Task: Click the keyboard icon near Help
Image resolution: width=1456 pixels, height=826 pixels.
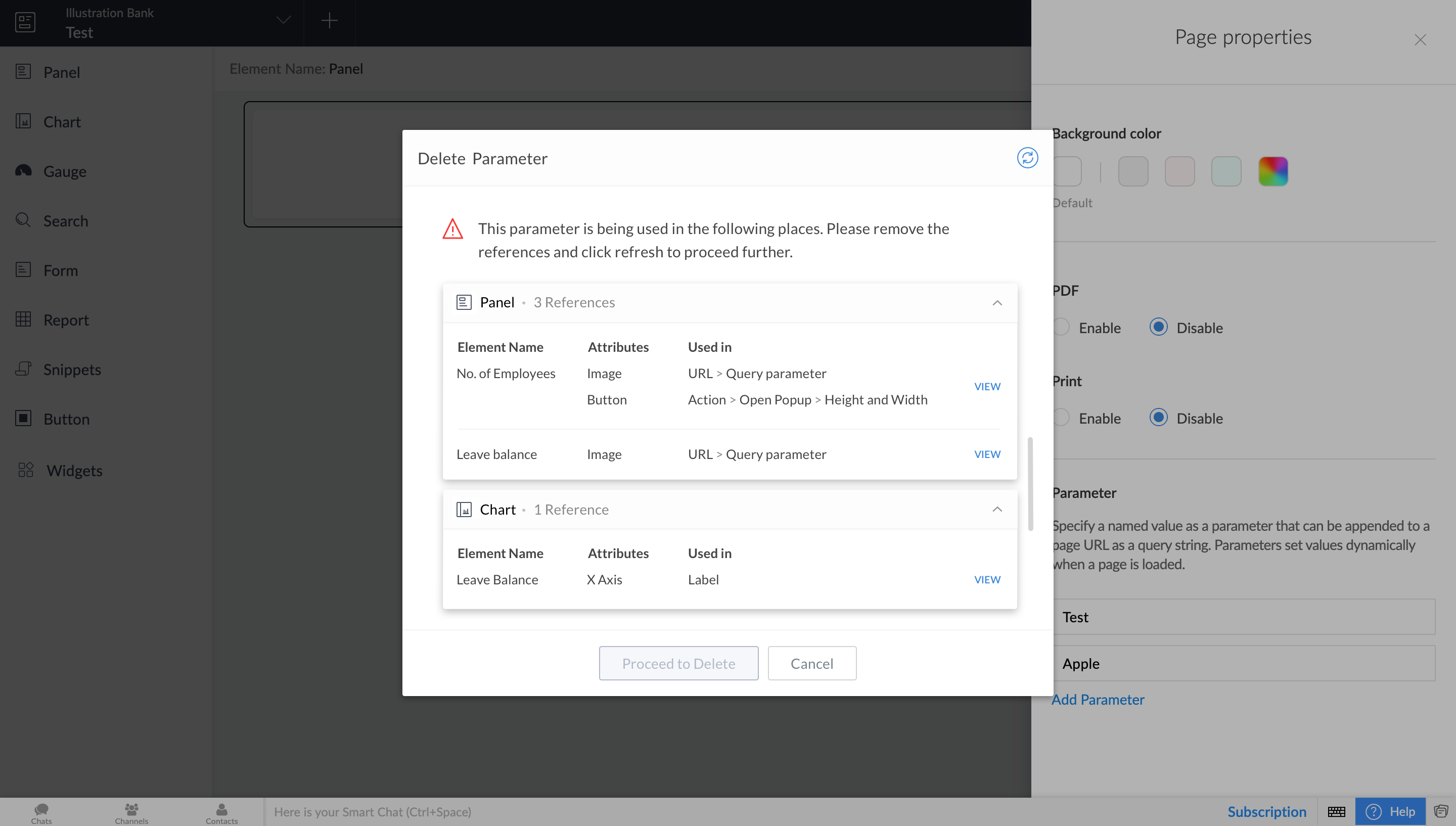Action: [1336, 811]
